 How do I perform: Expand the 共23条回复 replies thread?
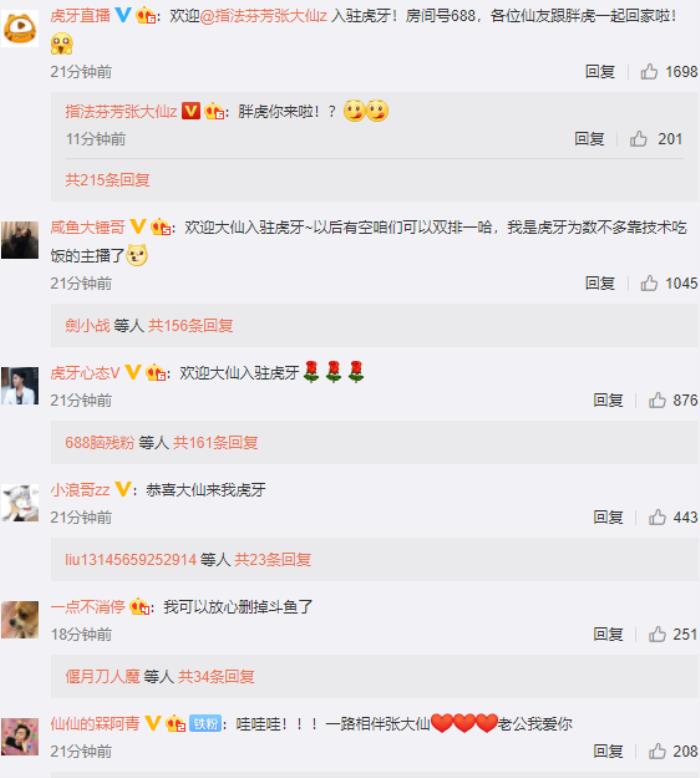(x=273, y=559)
